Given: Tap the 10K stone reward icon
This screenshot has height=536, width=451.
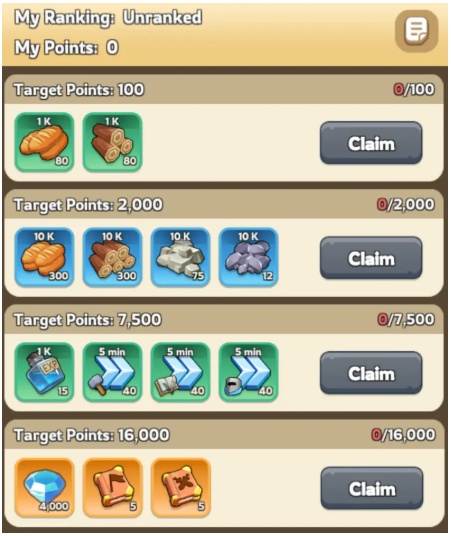Looking at the screenshot, I should pyautogui.click(x=181, y=257).
